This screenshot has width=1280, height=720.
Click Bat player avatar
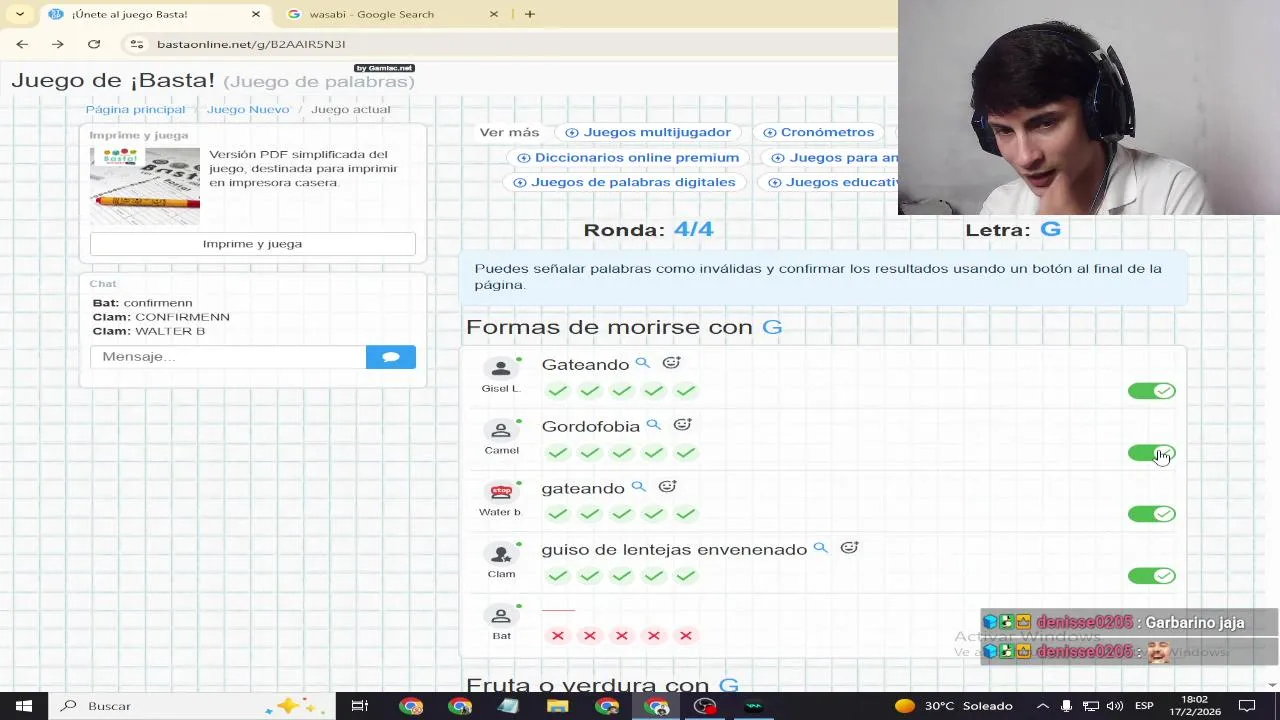[501, 616]
